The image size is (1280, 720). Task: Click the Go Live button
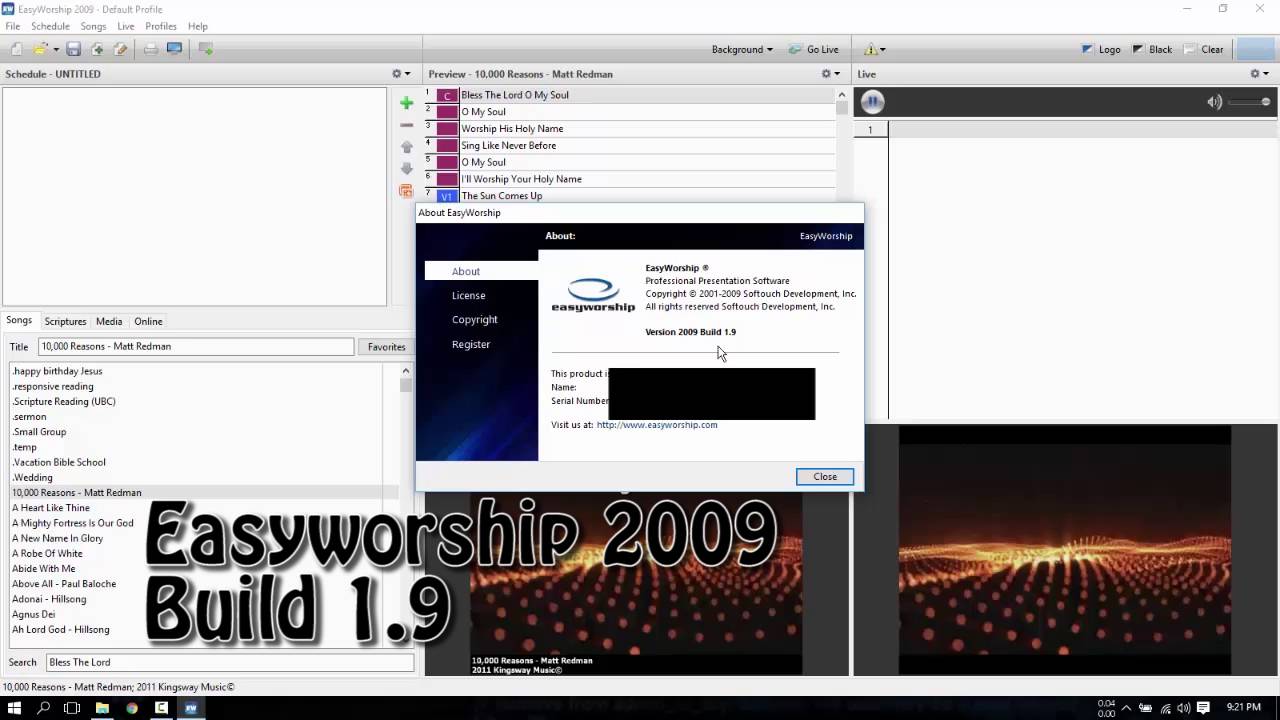coord(813,49)
